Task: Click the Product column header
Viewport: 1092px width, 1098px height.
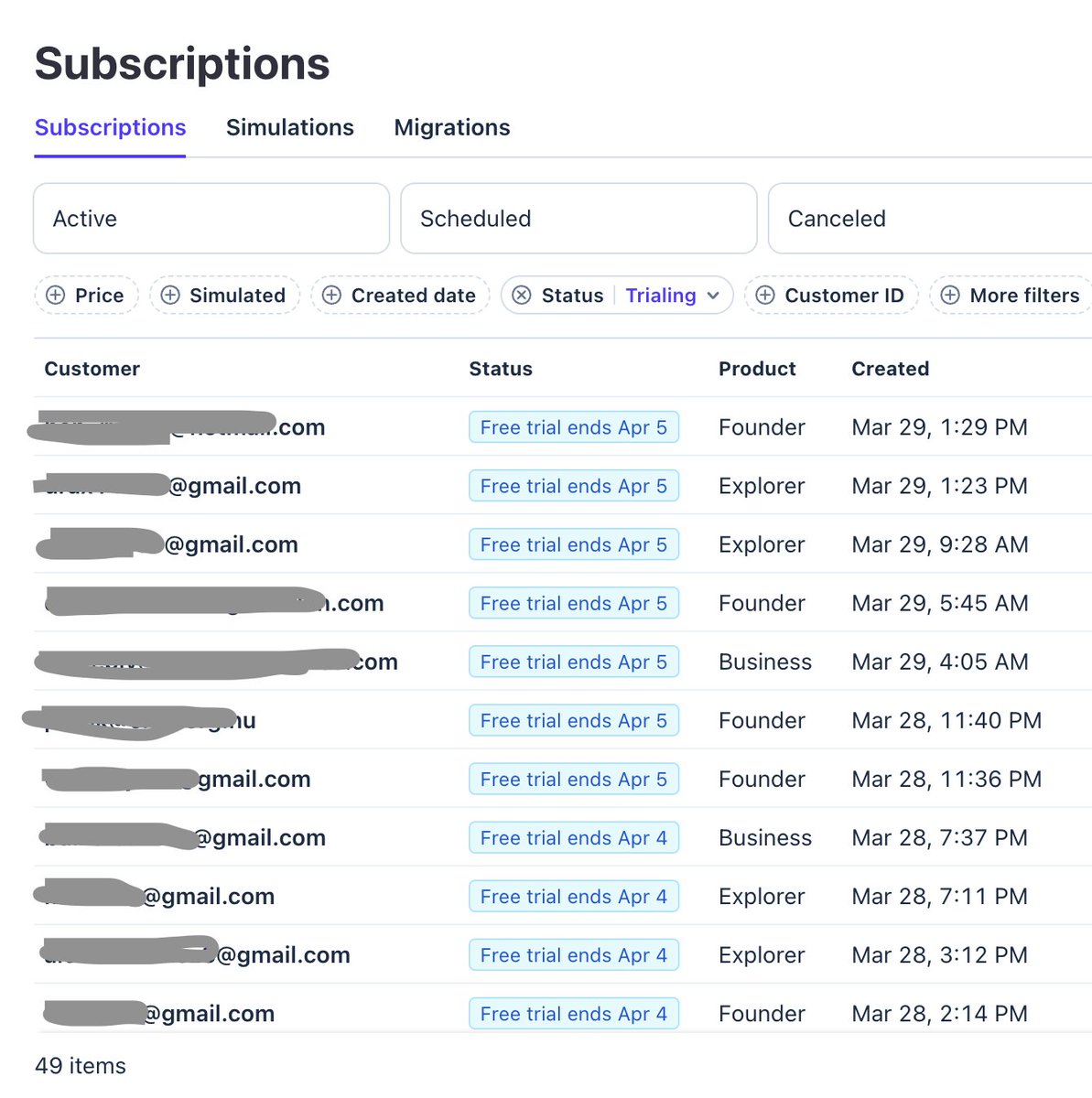Action: pyautogui.click(x=757, y=369)
